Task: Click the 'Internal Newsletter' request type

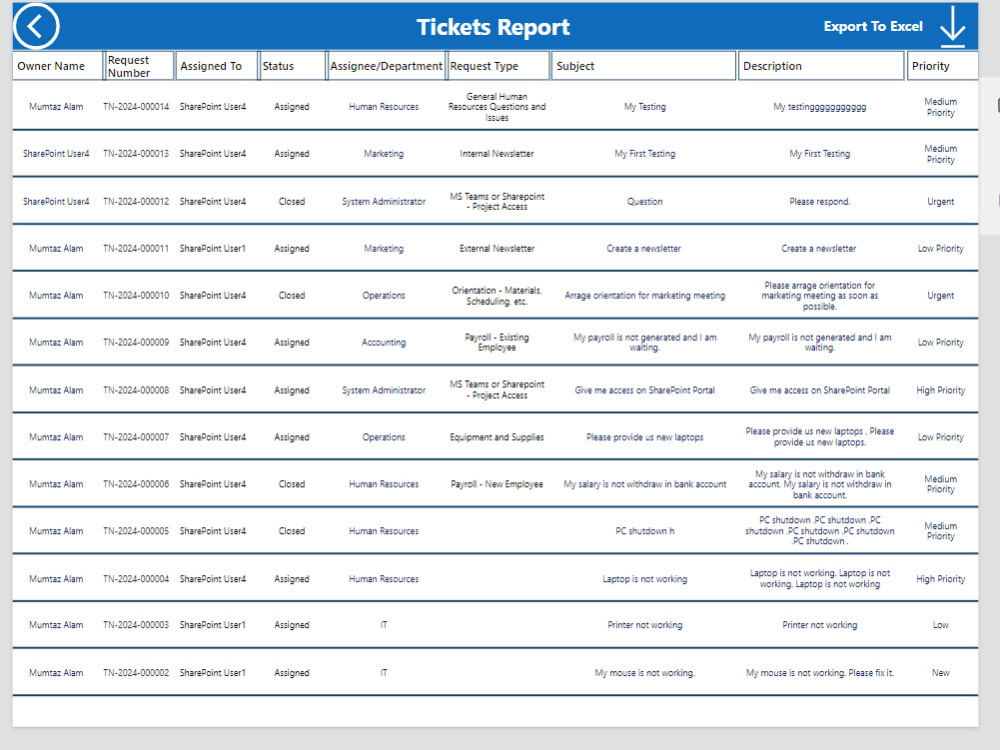Action: click(497, 154)
